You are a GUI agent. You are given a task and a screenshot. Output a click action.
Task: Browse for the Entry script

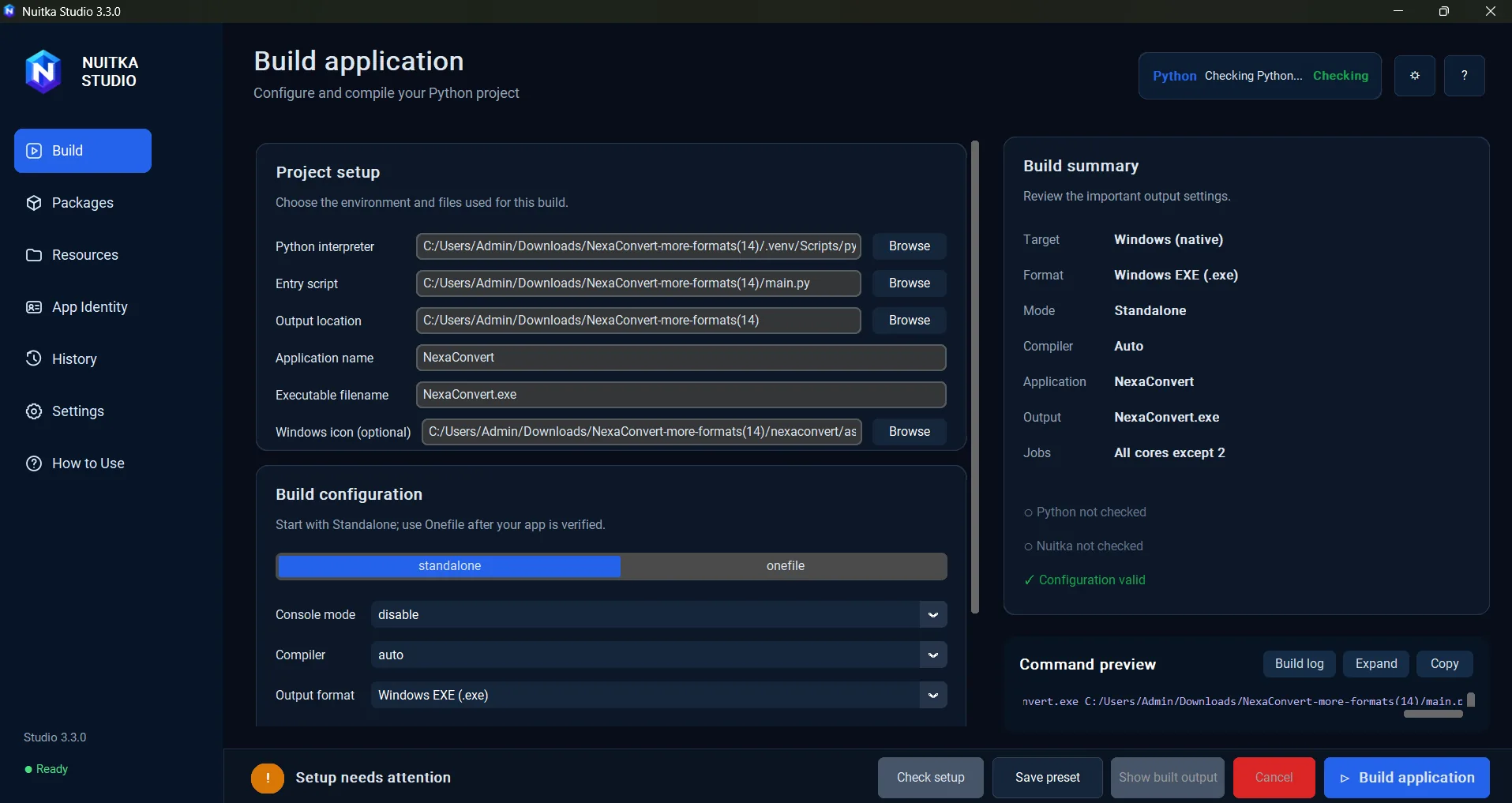pyautogui.click(x=910, y=283)
